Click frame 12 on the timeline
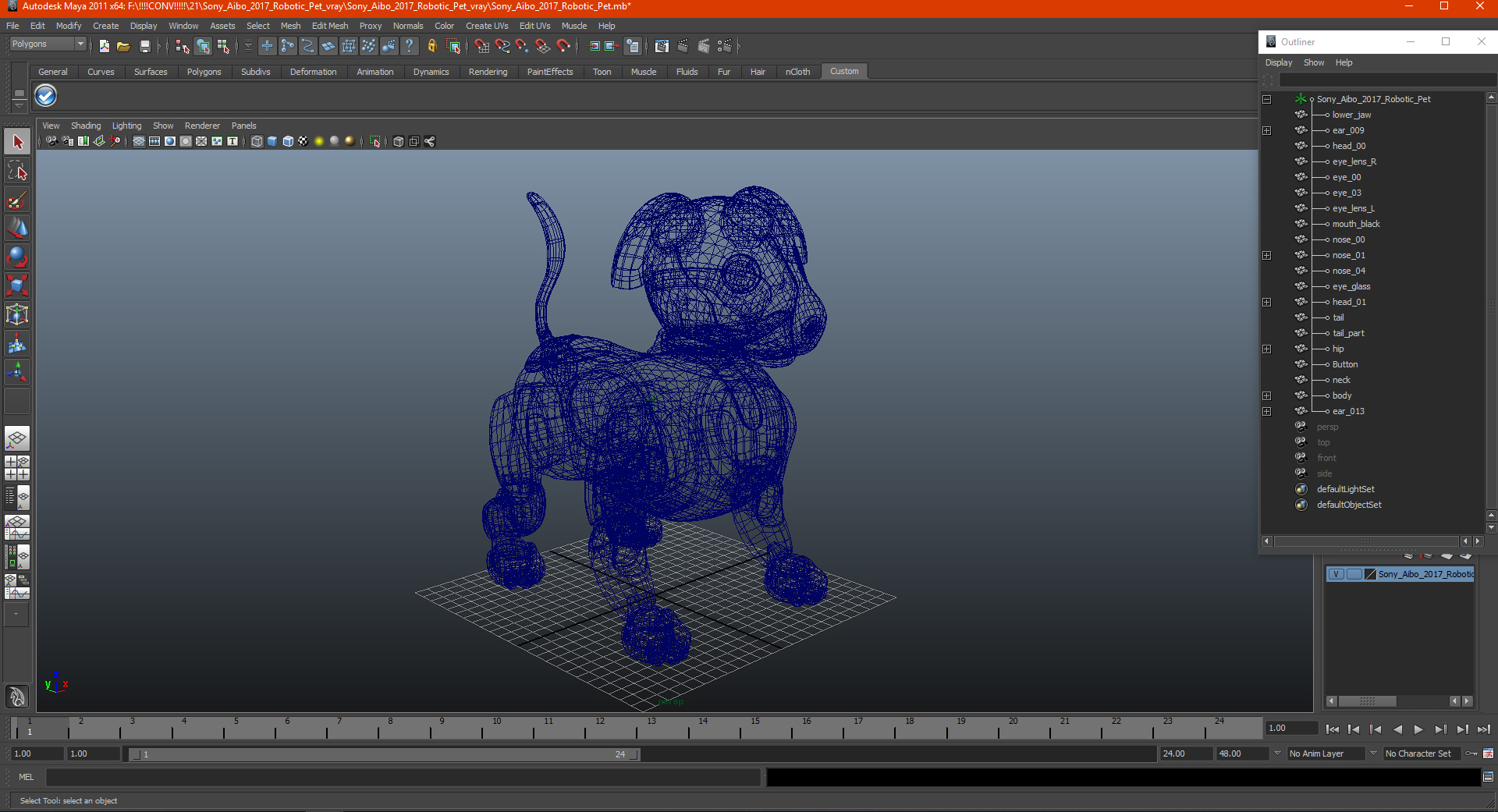 click(x=598, y=728)
